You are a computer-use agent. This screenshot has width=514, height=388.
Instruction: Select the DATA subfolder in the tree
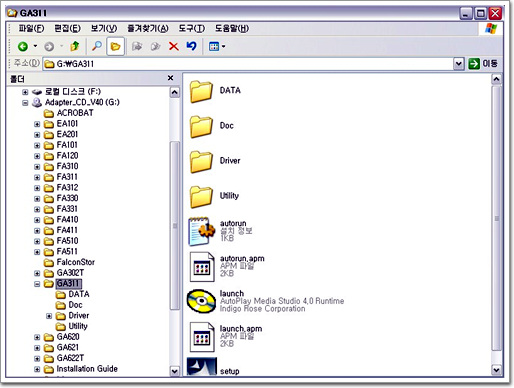coord(73,294)
